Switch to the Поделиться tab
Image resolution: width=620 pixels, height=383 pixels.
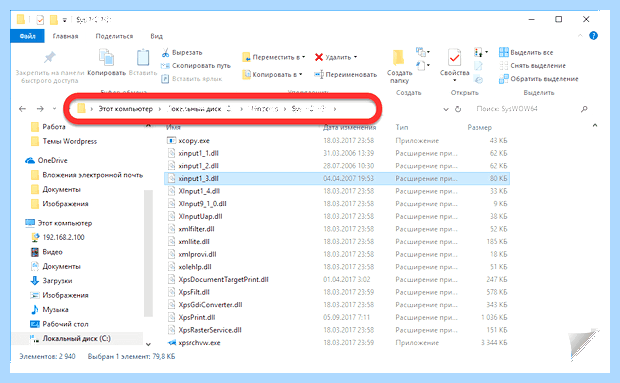click(114, 36)
